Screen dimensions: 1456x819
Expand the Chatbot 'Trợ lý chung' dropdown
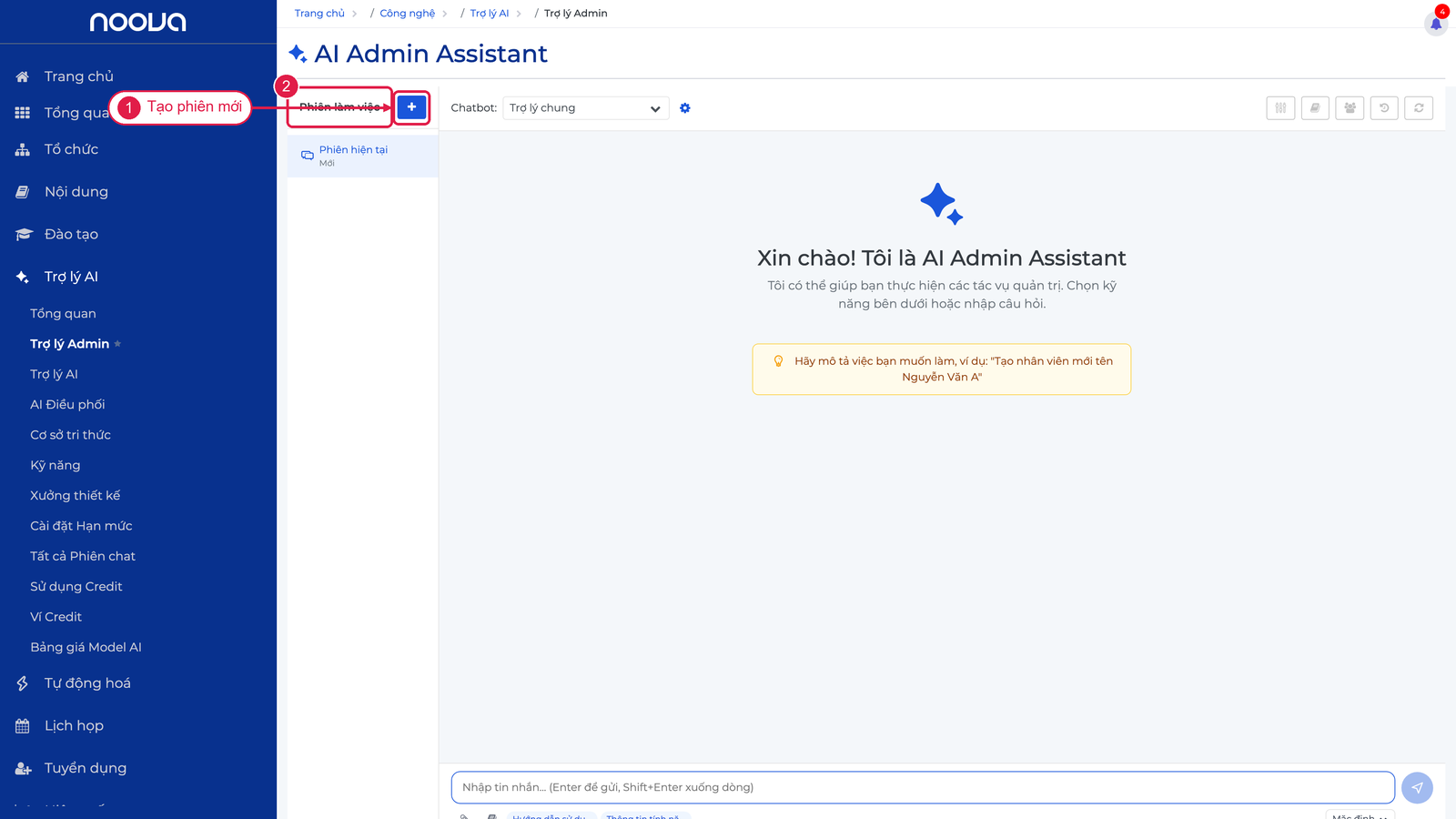[x=586, y=108]
